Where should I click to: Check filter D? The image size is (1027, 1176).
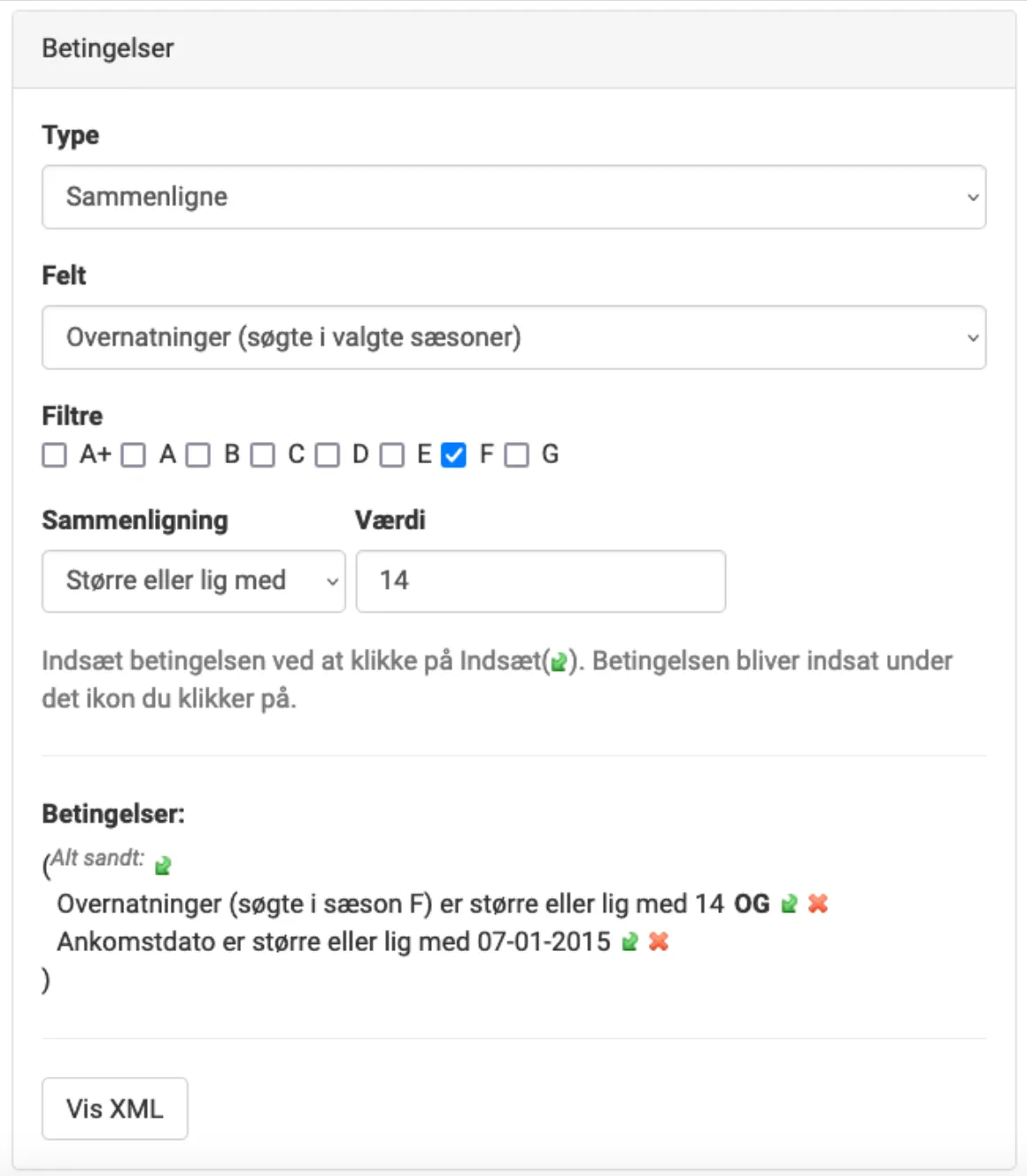click(x=328, y=455)
